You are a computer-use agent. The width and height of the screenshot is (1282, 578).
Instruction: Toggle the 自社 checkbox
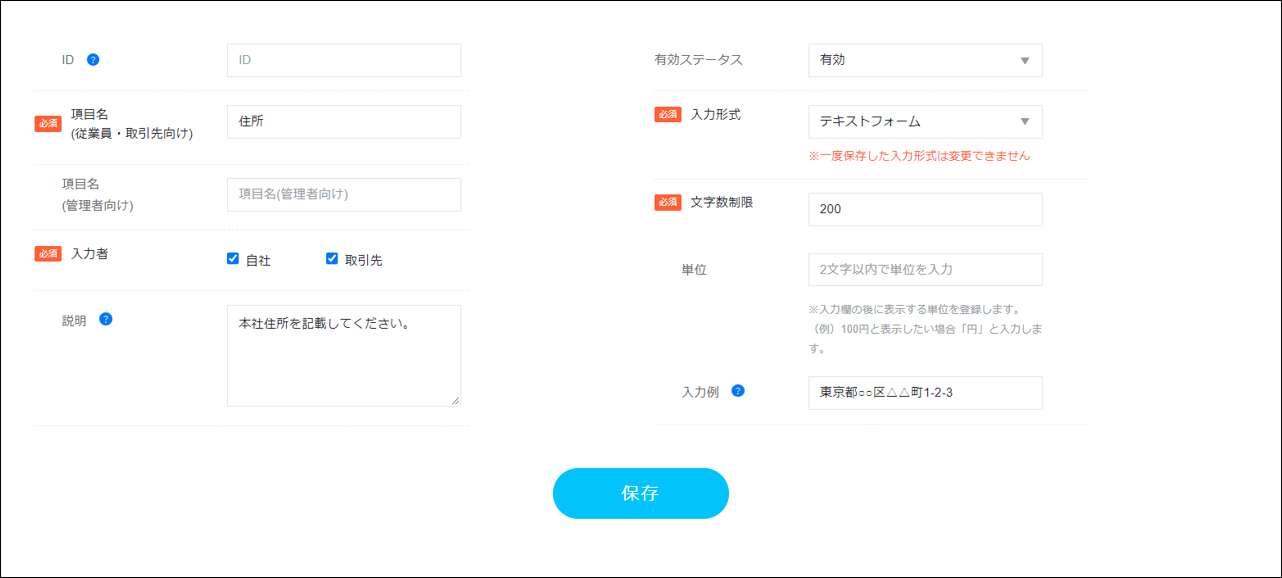pyautogui.click(x=234, y=259)
